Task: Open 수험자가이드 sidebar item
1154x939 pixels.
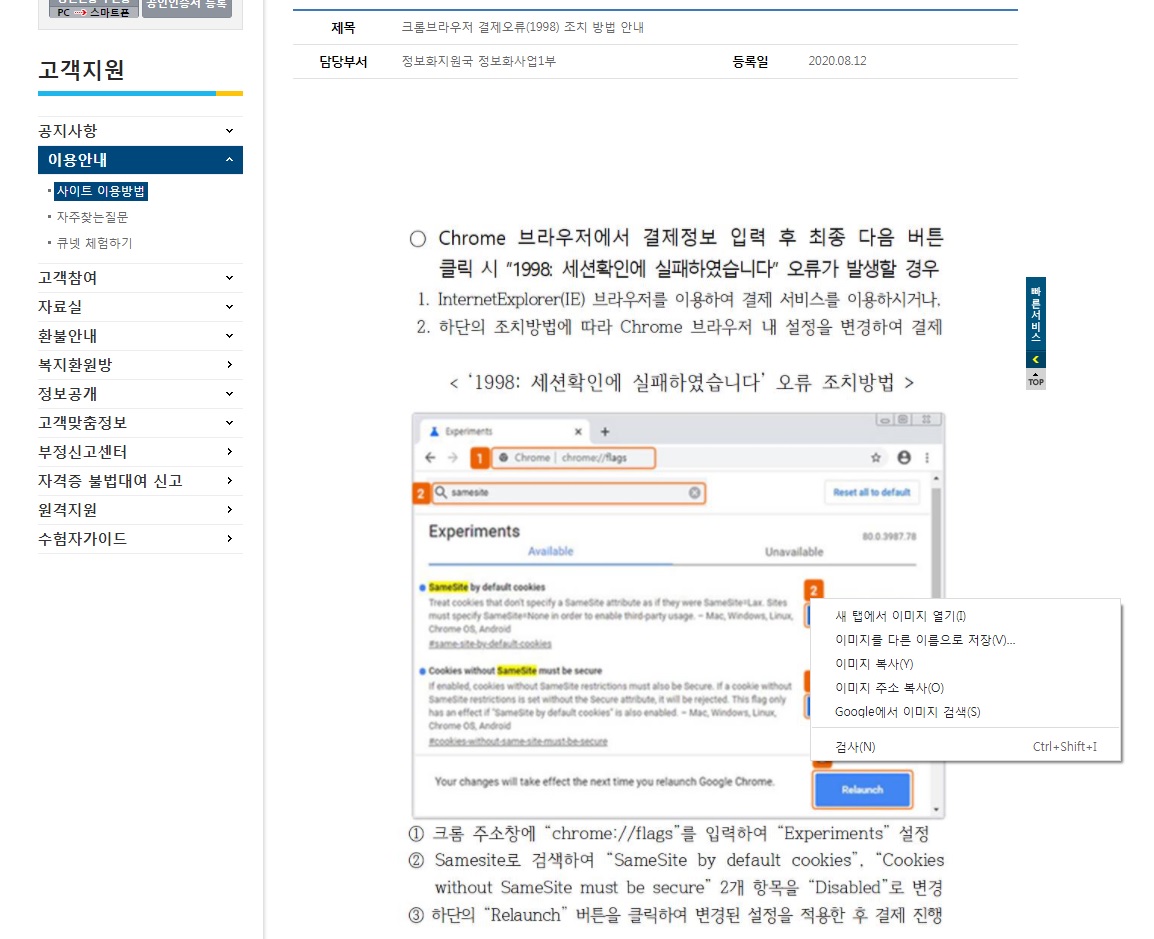Action: 82,539
